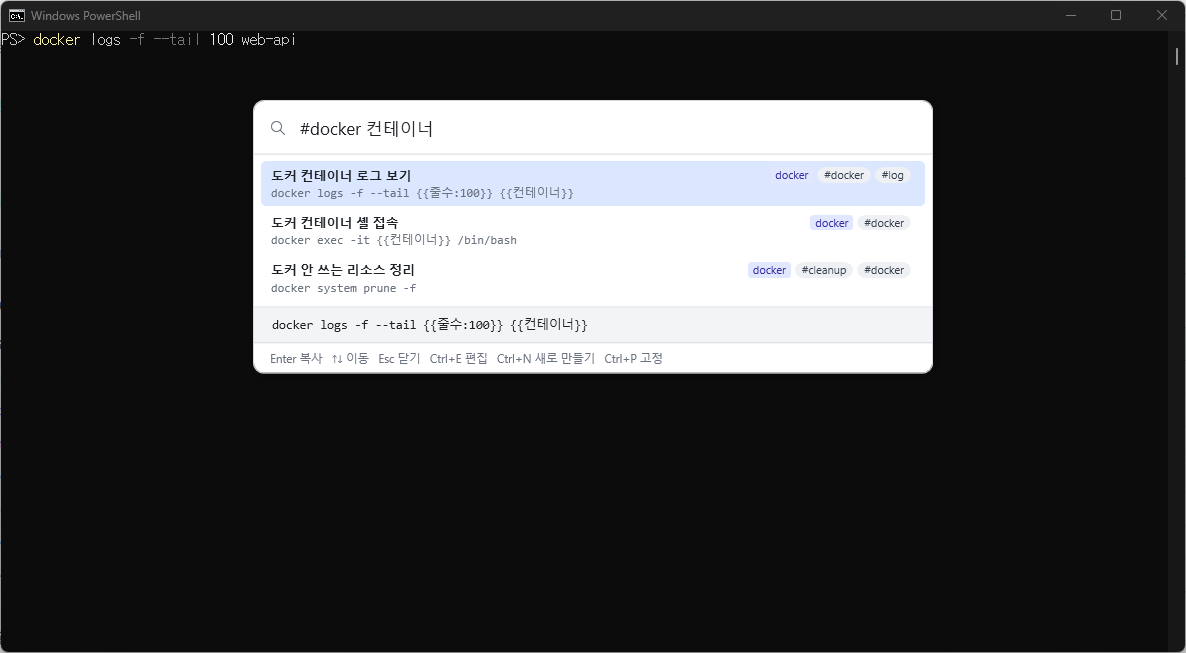Click 'docker system prune -f' command text
This screenshot has width=1186, height=653.
(x=343, y=288)
